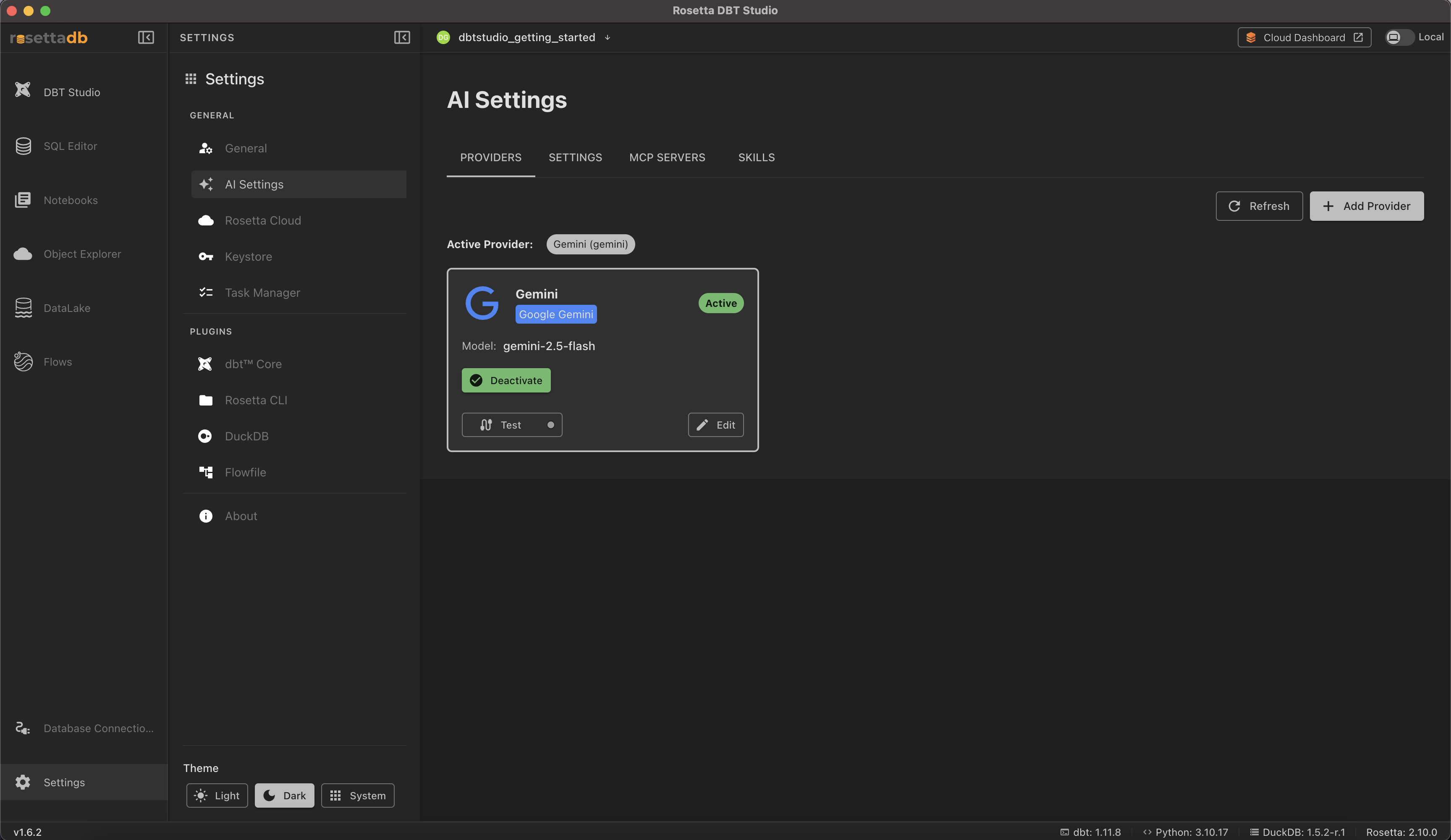This screenshot has width=1451, height=840.
Task: Open Notebooks icon in left sidebar
Action: 23,200
